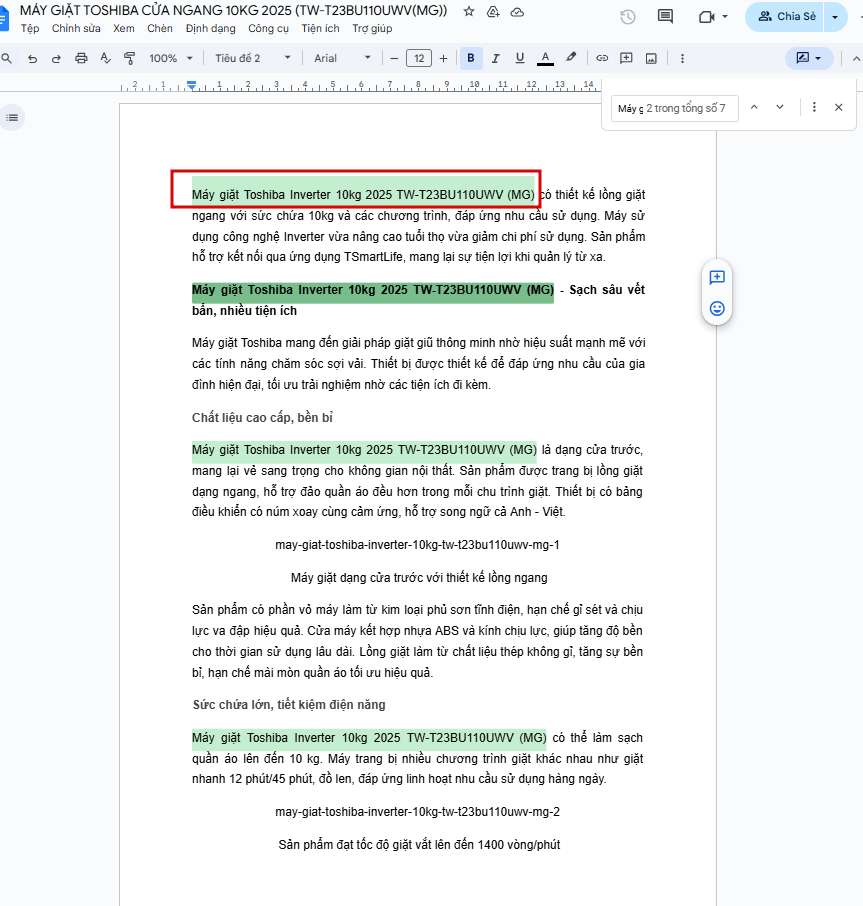This screenshot has height=906, width=863.
Task: Toggle bold formatting
Action: [471, 58]
